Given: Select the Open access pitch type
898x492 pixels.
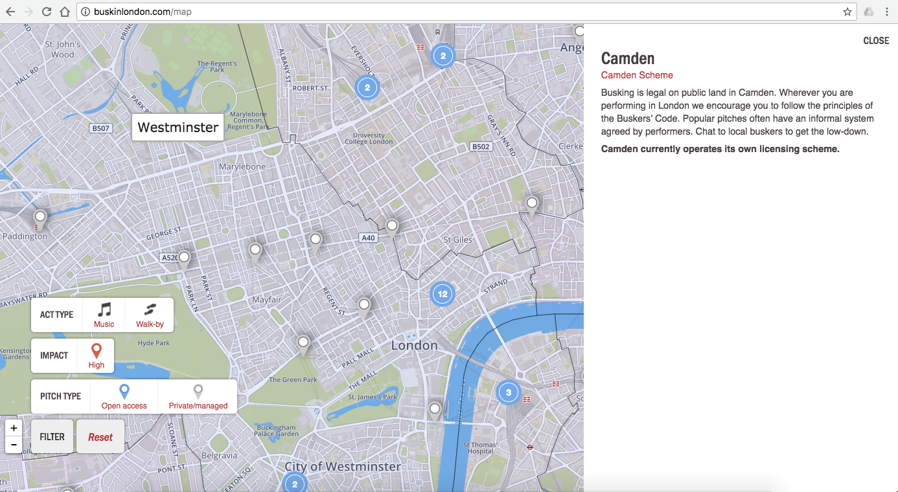Looking at the screenshot, I should click(124, 396).
